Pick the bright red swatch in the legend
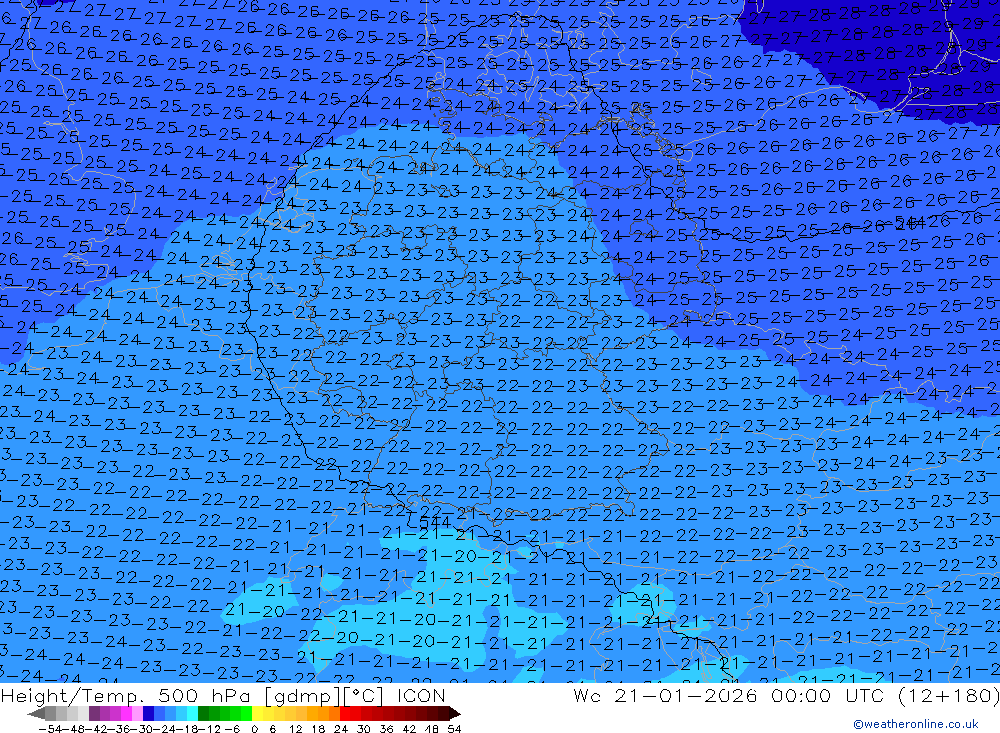1000x733 pixels. pyautogui.click(x=345, y=714)
